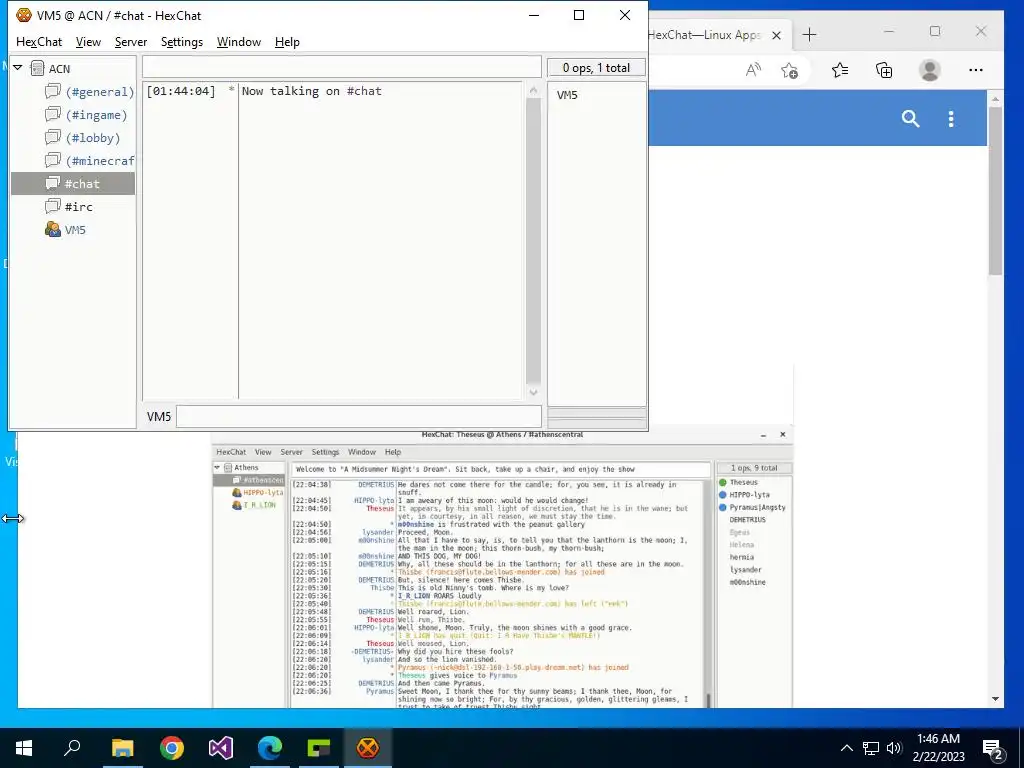Screen dimensions: 1024x768
Task: Click the VM5 user dialog icon in tree
Action: pyautogui.click(x=53, y=229)
